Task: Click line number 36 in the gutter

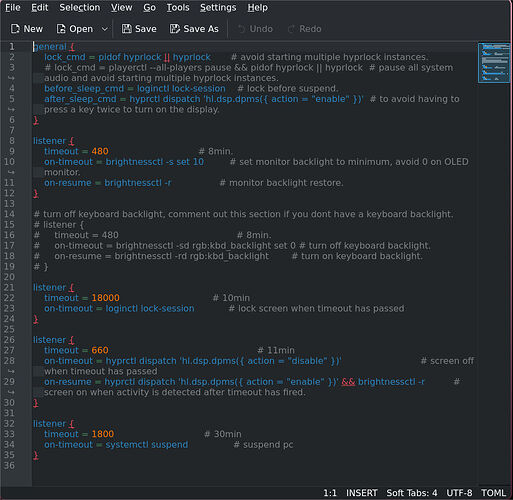Action: (9, 465)
